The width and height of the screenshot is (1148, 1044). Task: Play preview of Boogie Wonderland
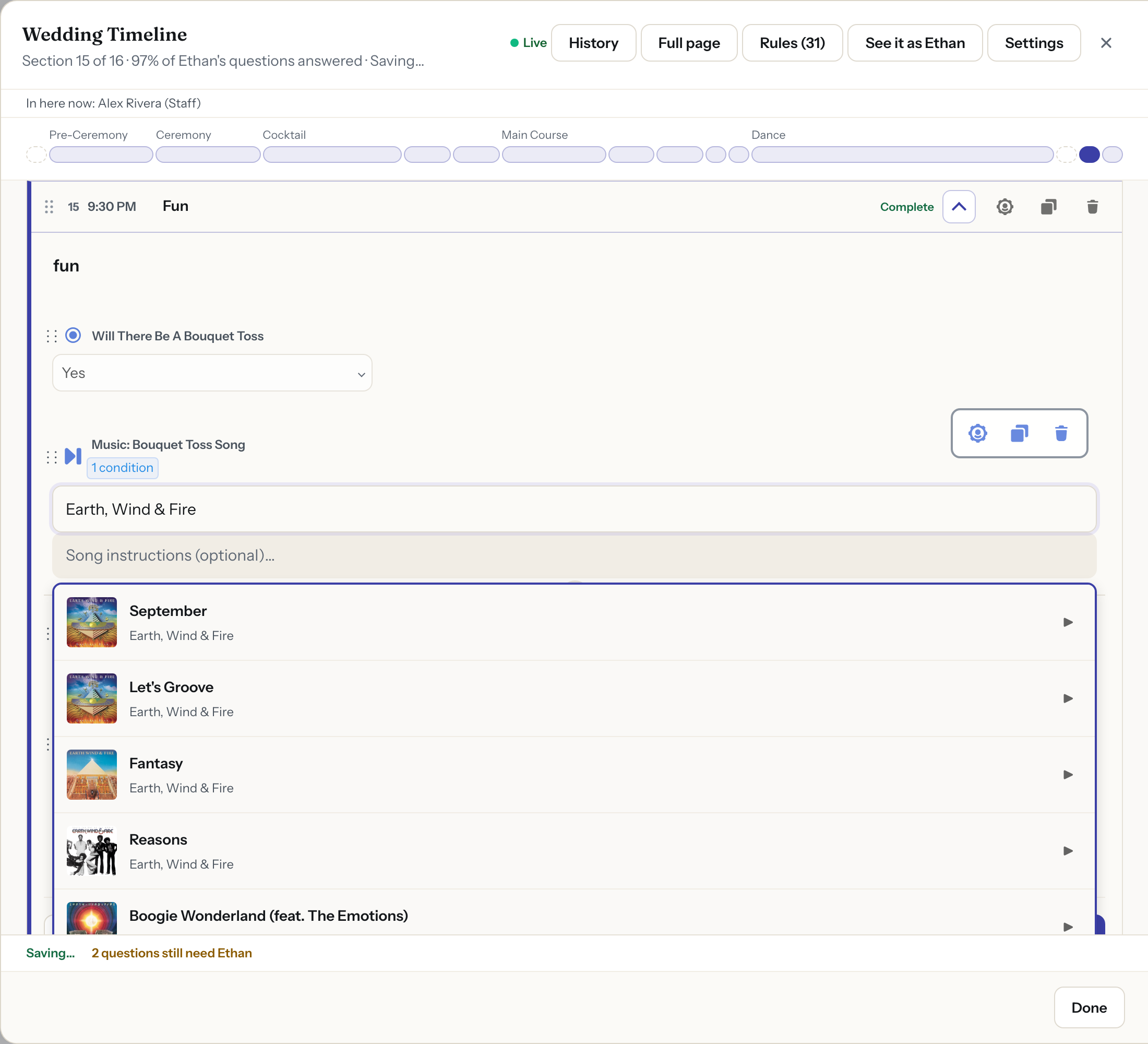coord(1068,927)
